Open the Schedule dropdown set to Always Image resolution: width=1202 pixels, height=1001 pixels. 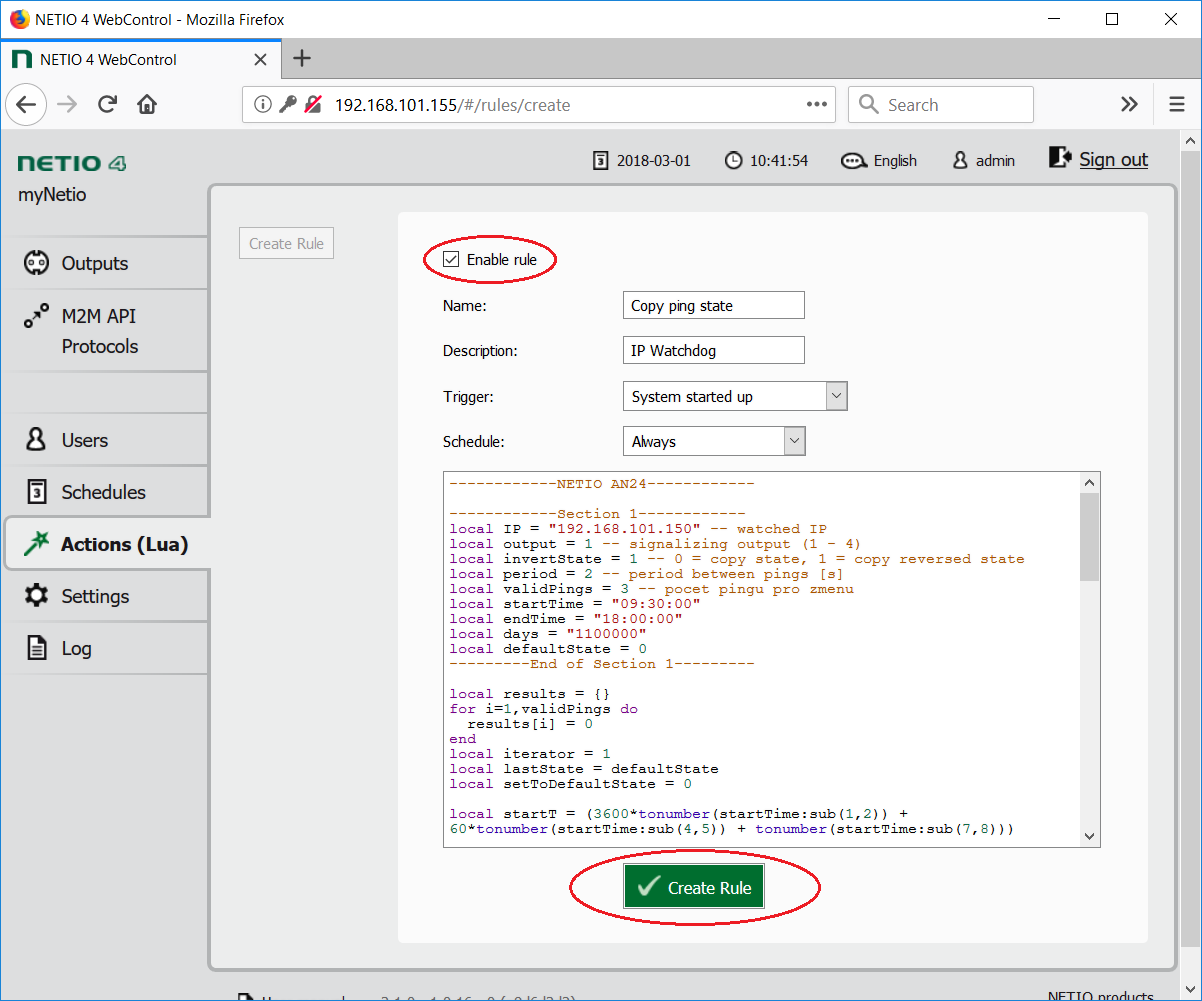(714, 441)
